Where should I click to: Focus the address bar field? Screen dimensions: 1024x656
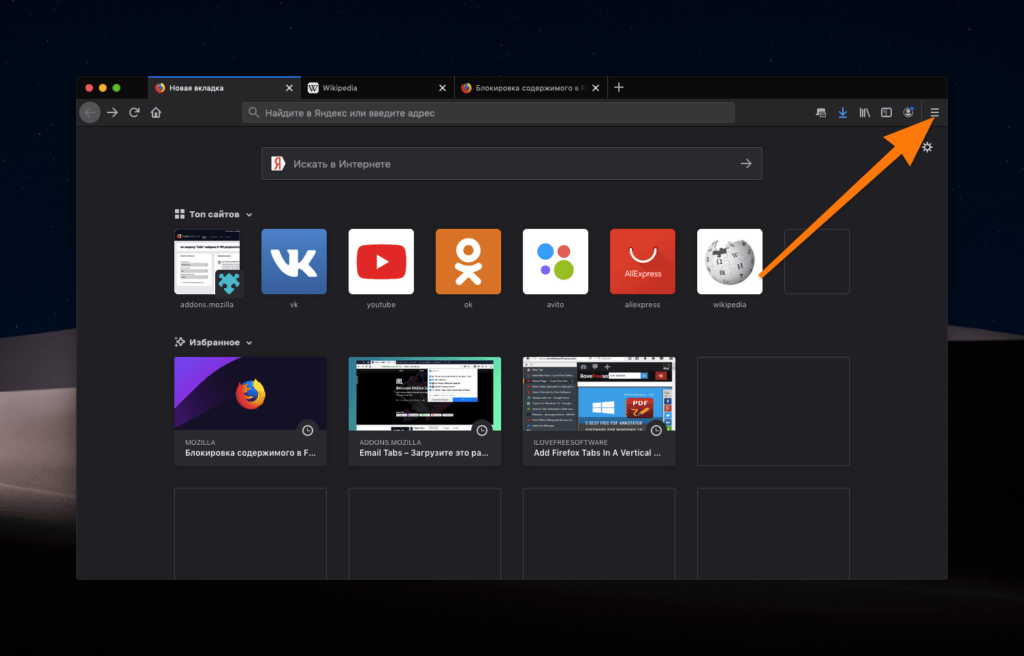click(x=488, y=112)
